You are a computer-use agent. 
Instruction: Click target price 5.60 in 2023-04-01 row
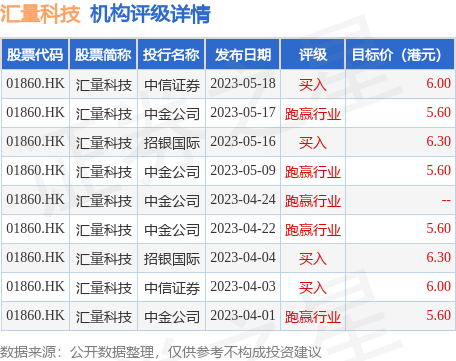438,315
